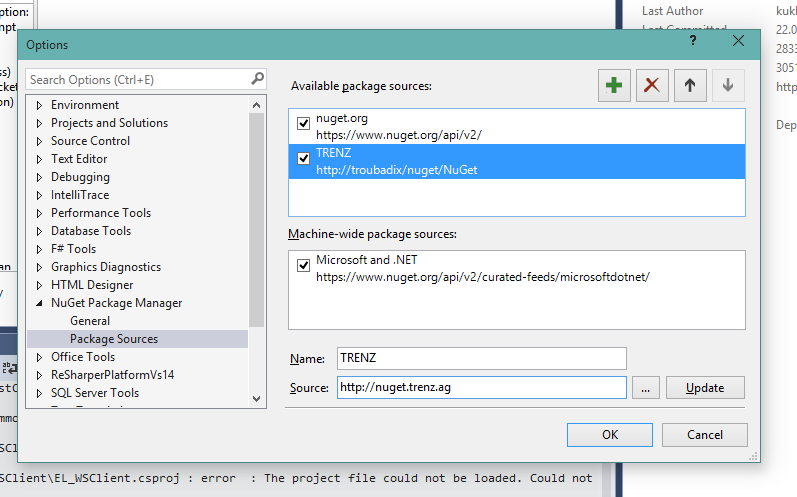Viewport: 797px width, 497px height.
Task: Select the Package Sources tree item
Action: (114, 339)
